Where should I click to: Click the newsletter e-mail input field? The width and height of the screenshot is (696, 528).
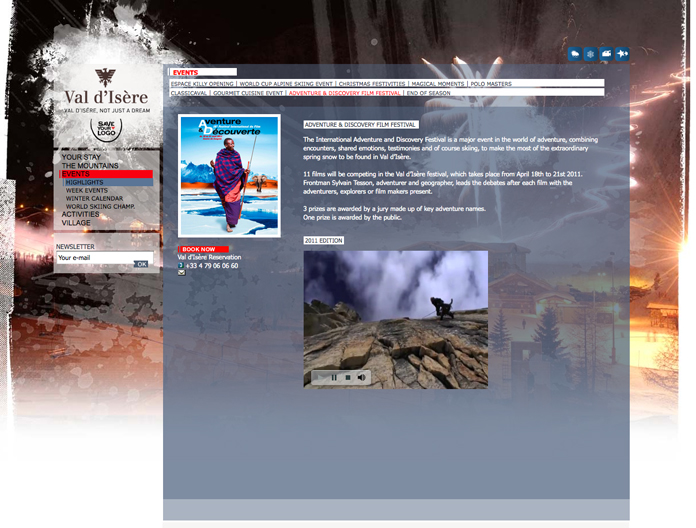pyautogui.click(x=94, y=258)
